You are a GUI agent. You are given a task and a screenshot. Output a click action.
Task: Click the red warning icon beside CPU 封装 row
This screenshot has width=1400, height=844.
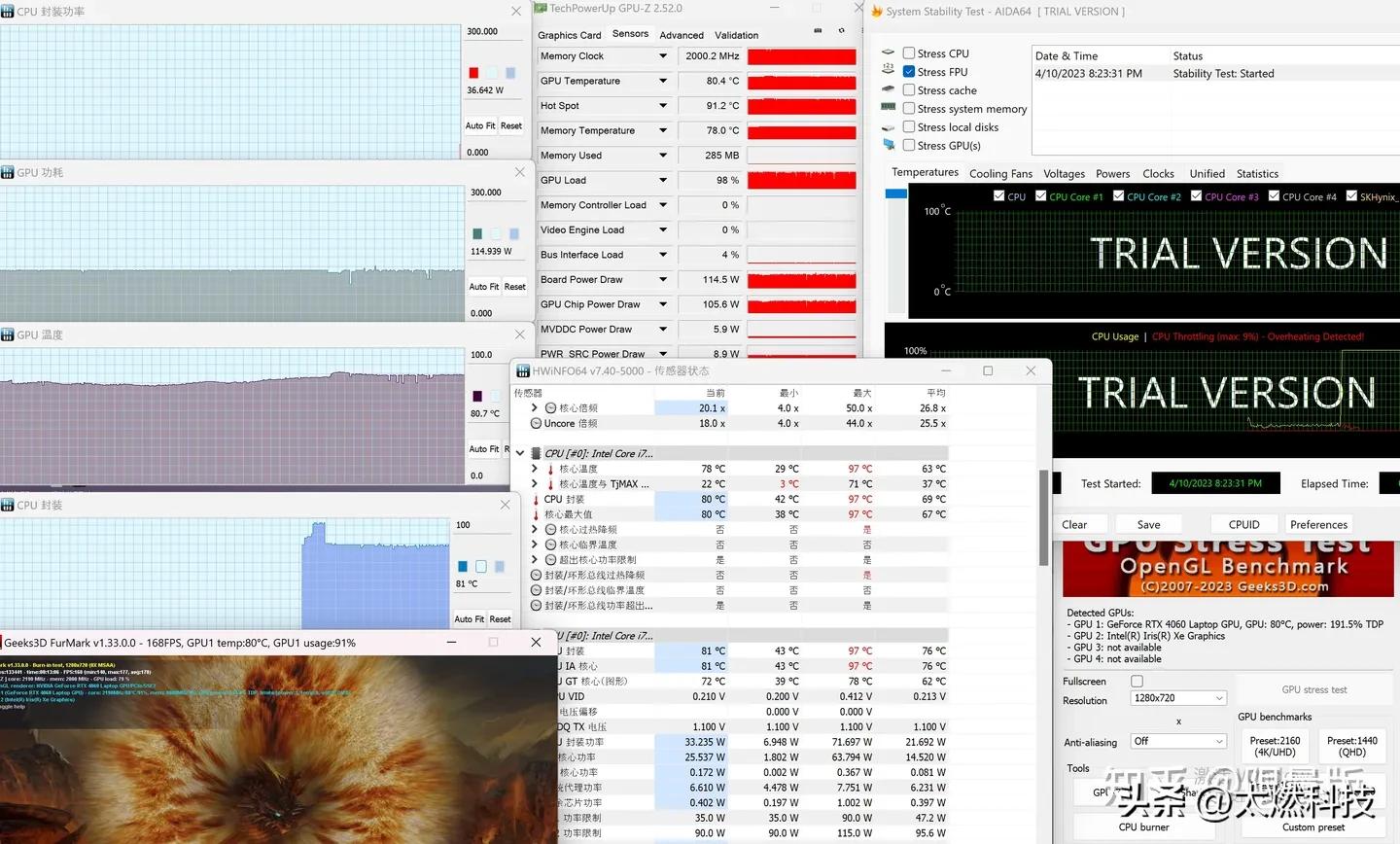coord(536,499)
